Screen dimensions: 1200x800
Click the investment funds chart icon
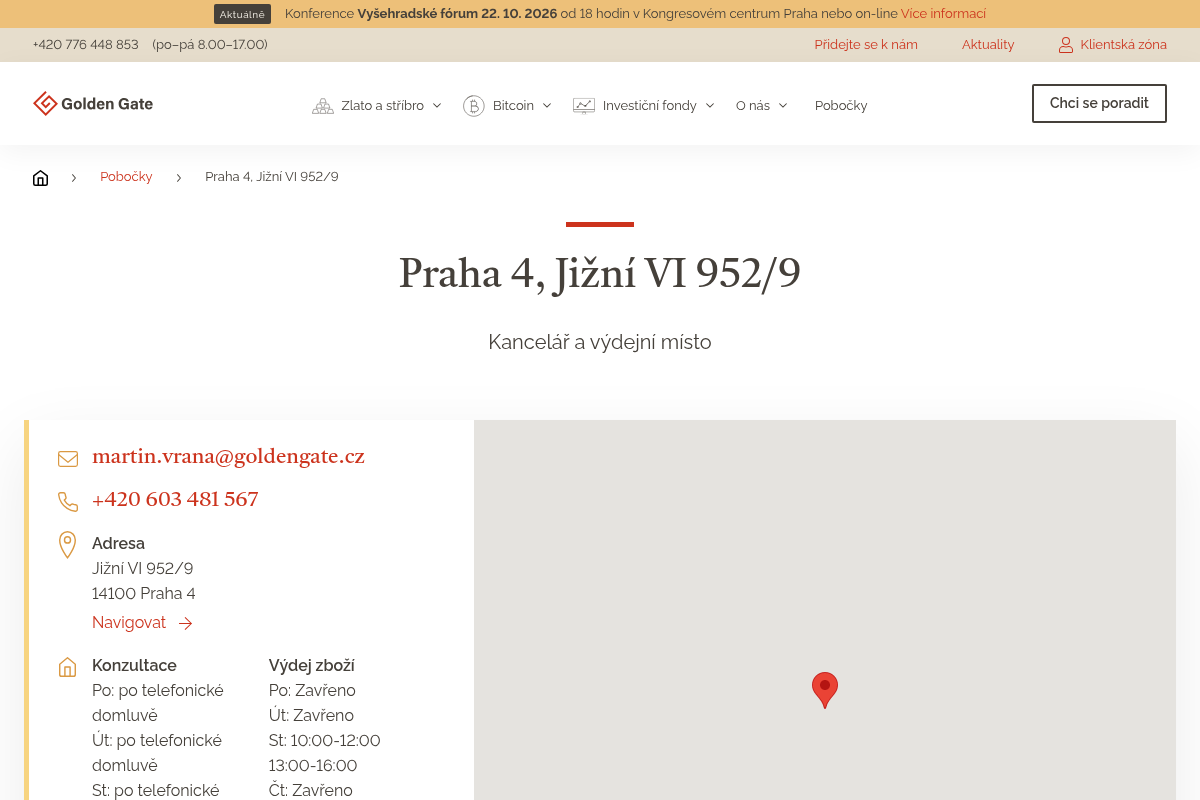pyautogui.click(x=584, y=105)
